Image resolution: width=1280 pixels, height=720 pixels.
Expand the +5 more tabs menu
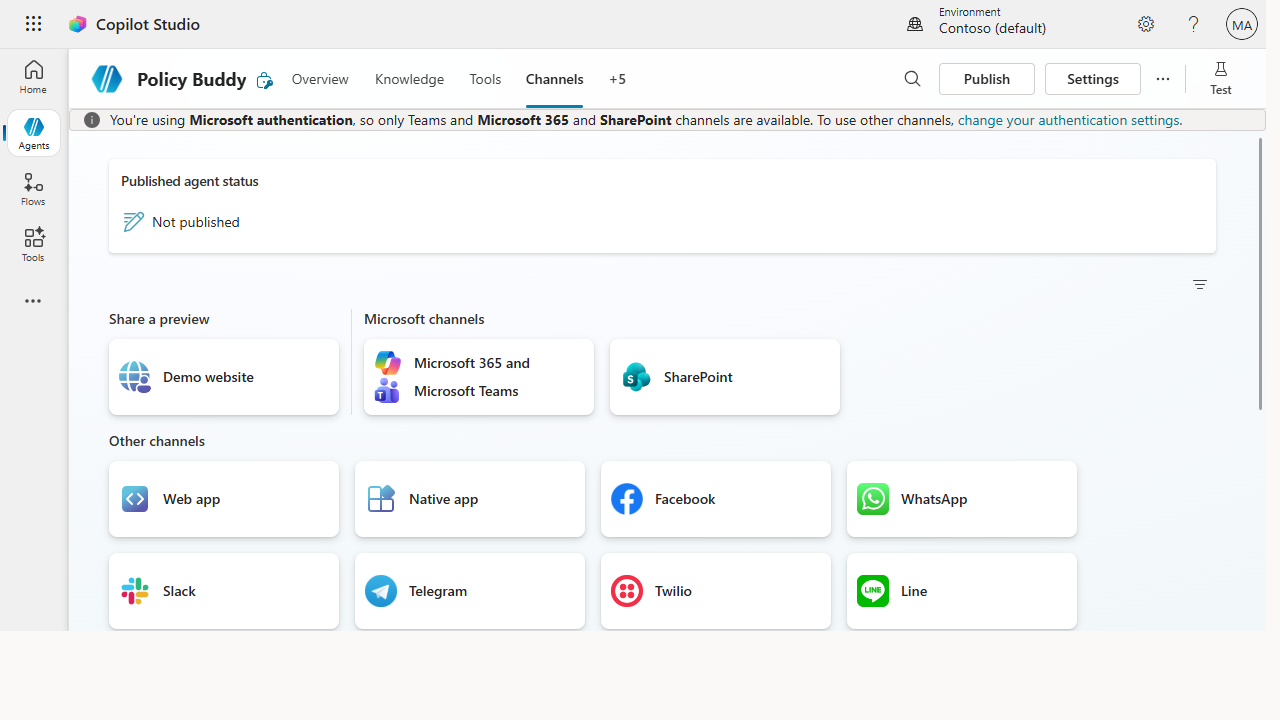pos(617,79)
